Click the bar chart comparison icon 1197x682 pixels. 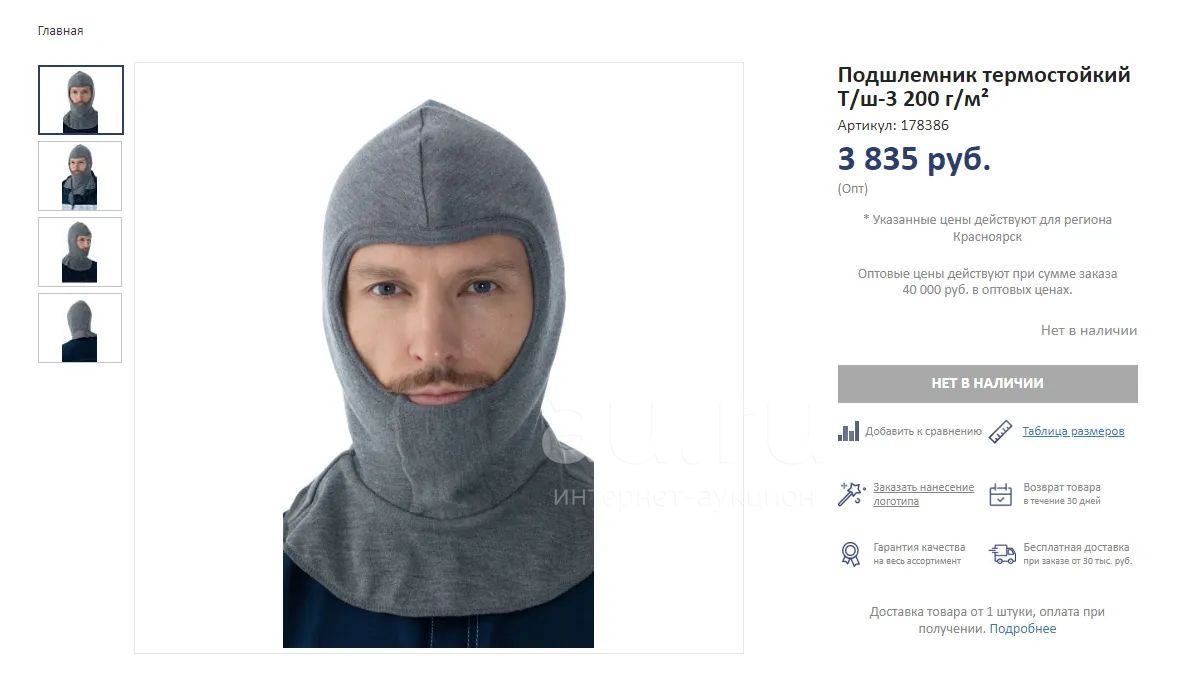click(x=848, y=432)
